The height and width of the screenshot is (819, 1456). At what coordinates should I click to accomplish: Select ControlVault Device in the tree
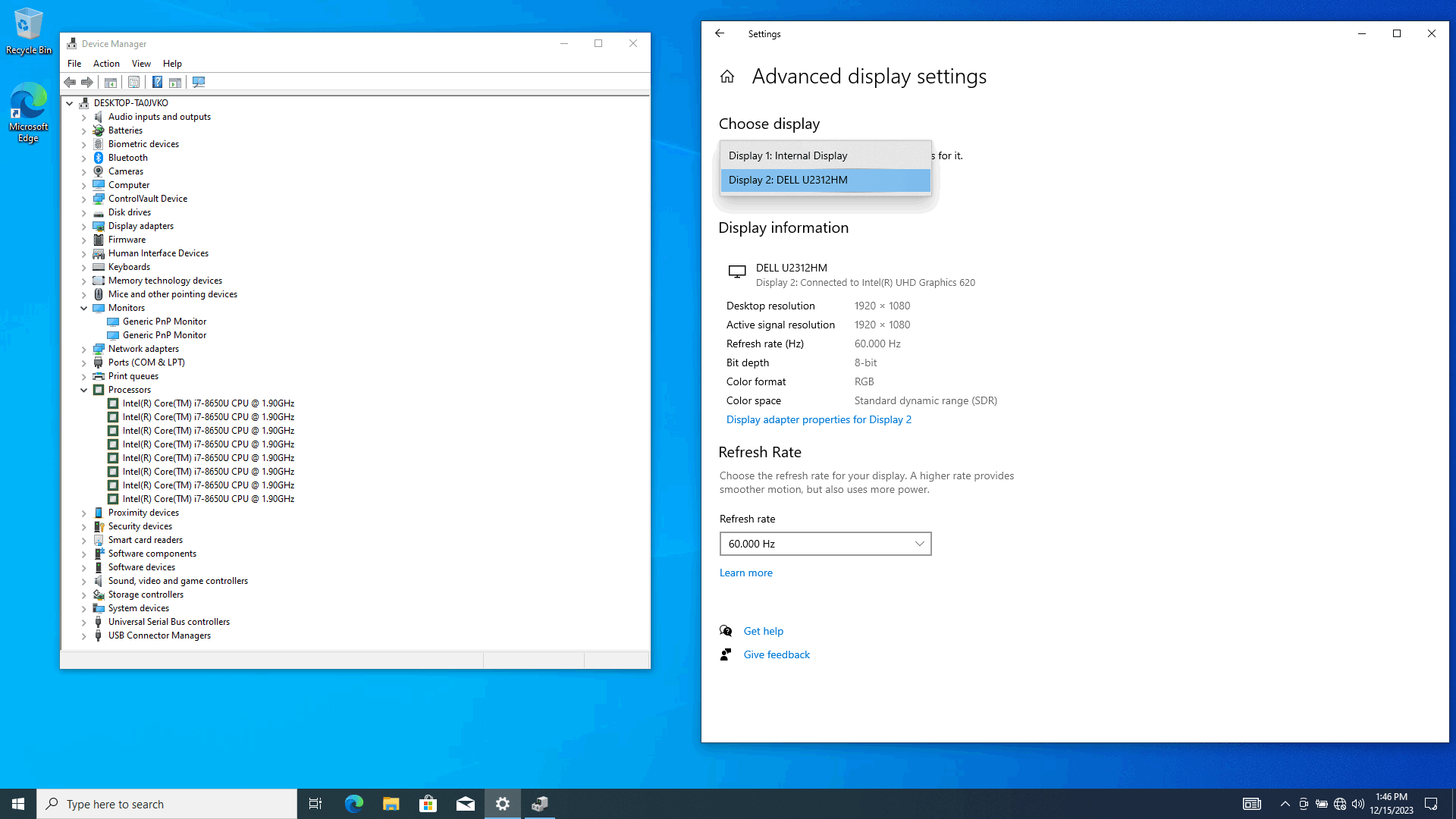pyautogui.click(x=148, y=199)
